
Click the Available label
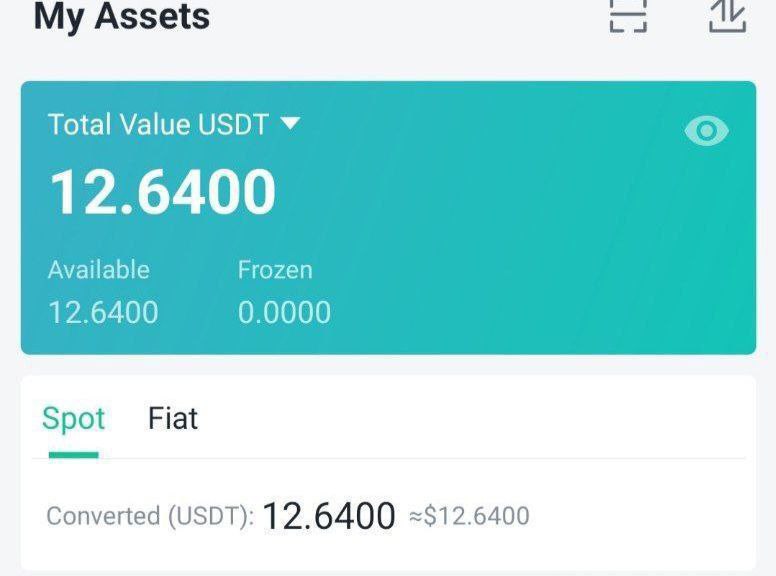pyautogui.click(x=98, y=270)
